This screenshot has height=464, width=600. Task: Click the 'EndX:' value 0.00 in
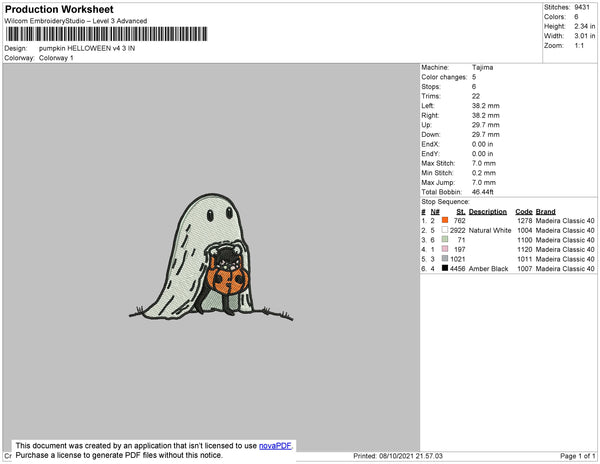tap(483, 144)
